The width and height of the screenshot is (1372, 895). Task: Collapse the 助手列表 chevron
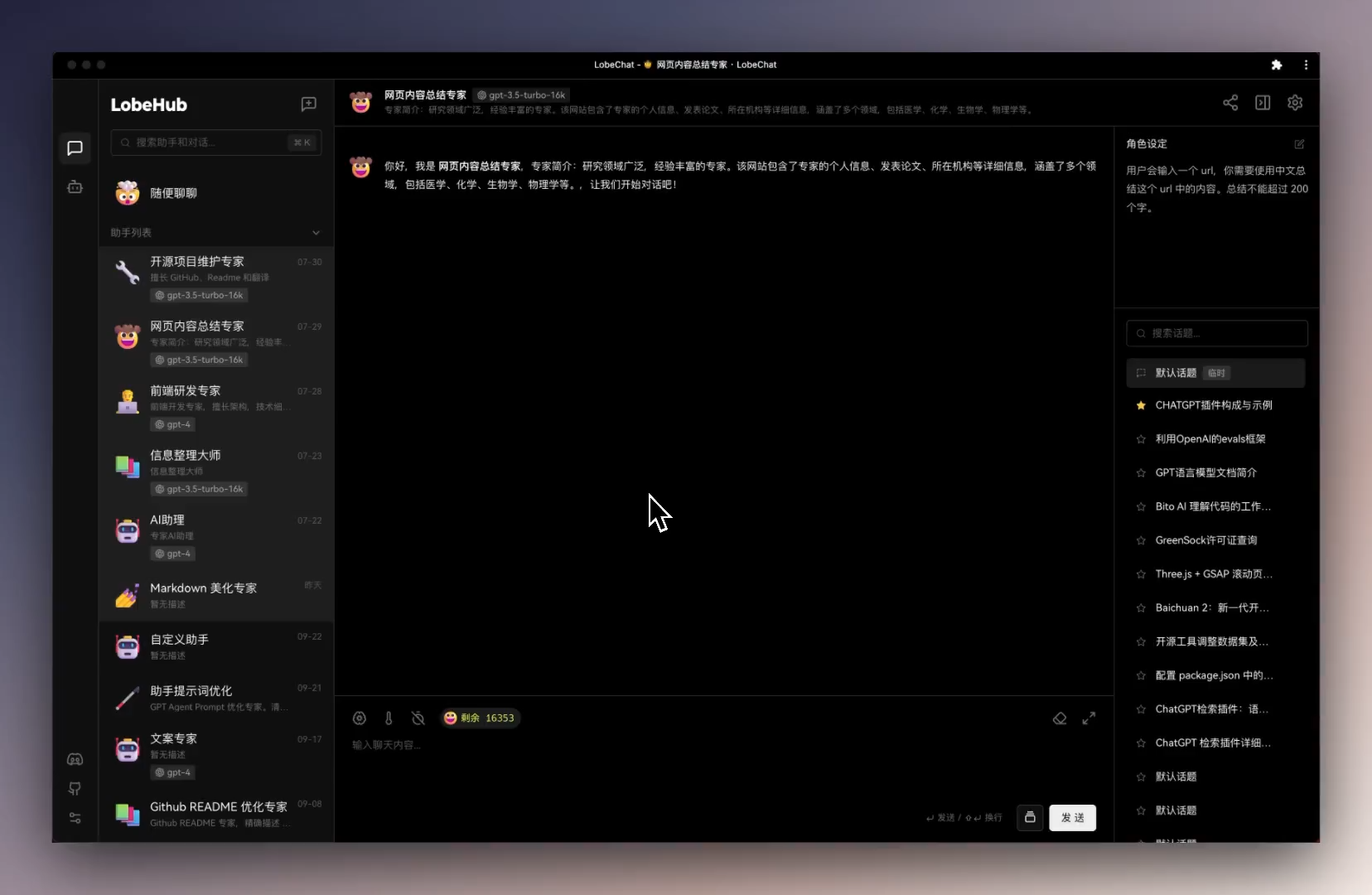click(x=316, y=233)
